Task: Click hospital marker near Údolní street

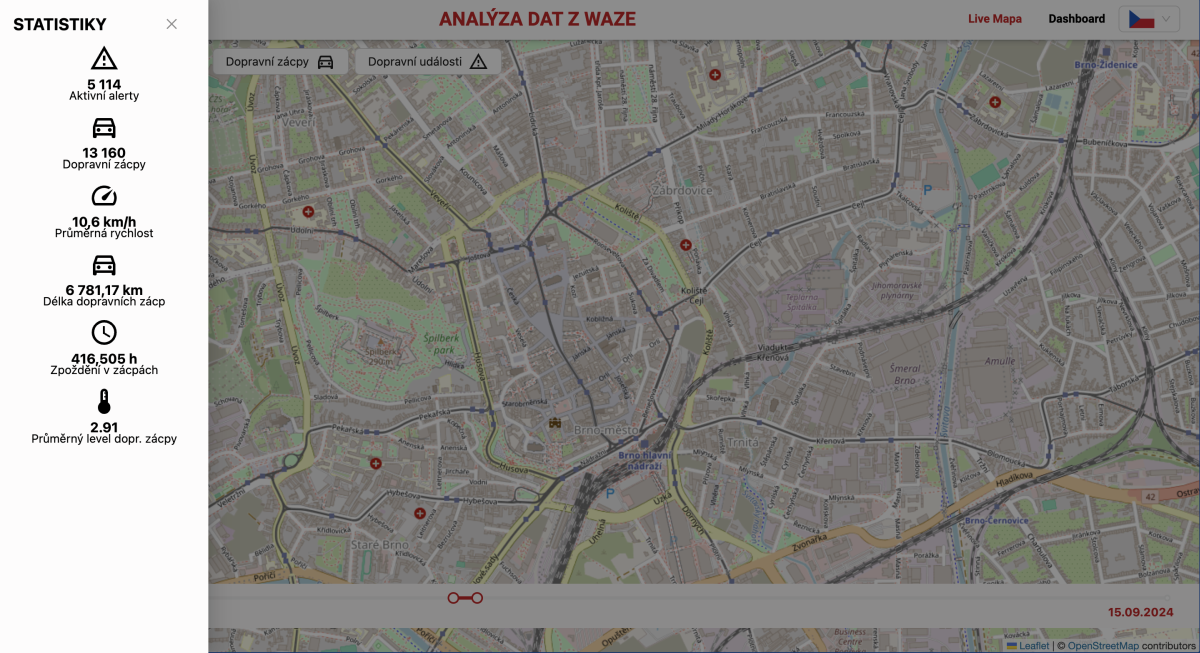Action: click(308, 212)
